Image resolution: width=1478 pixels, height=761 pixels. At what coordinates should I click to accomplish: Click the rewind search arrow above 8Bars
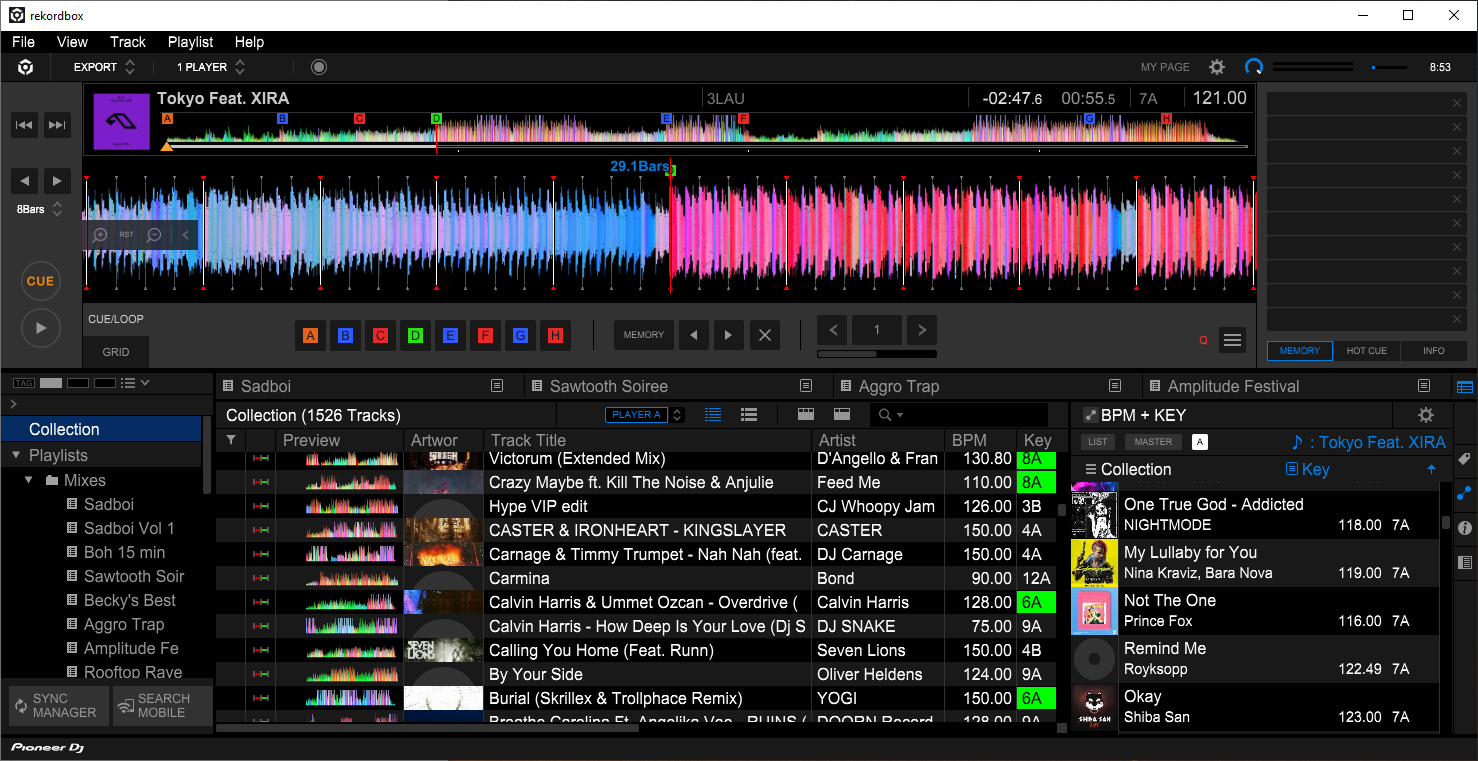(25, 181)
